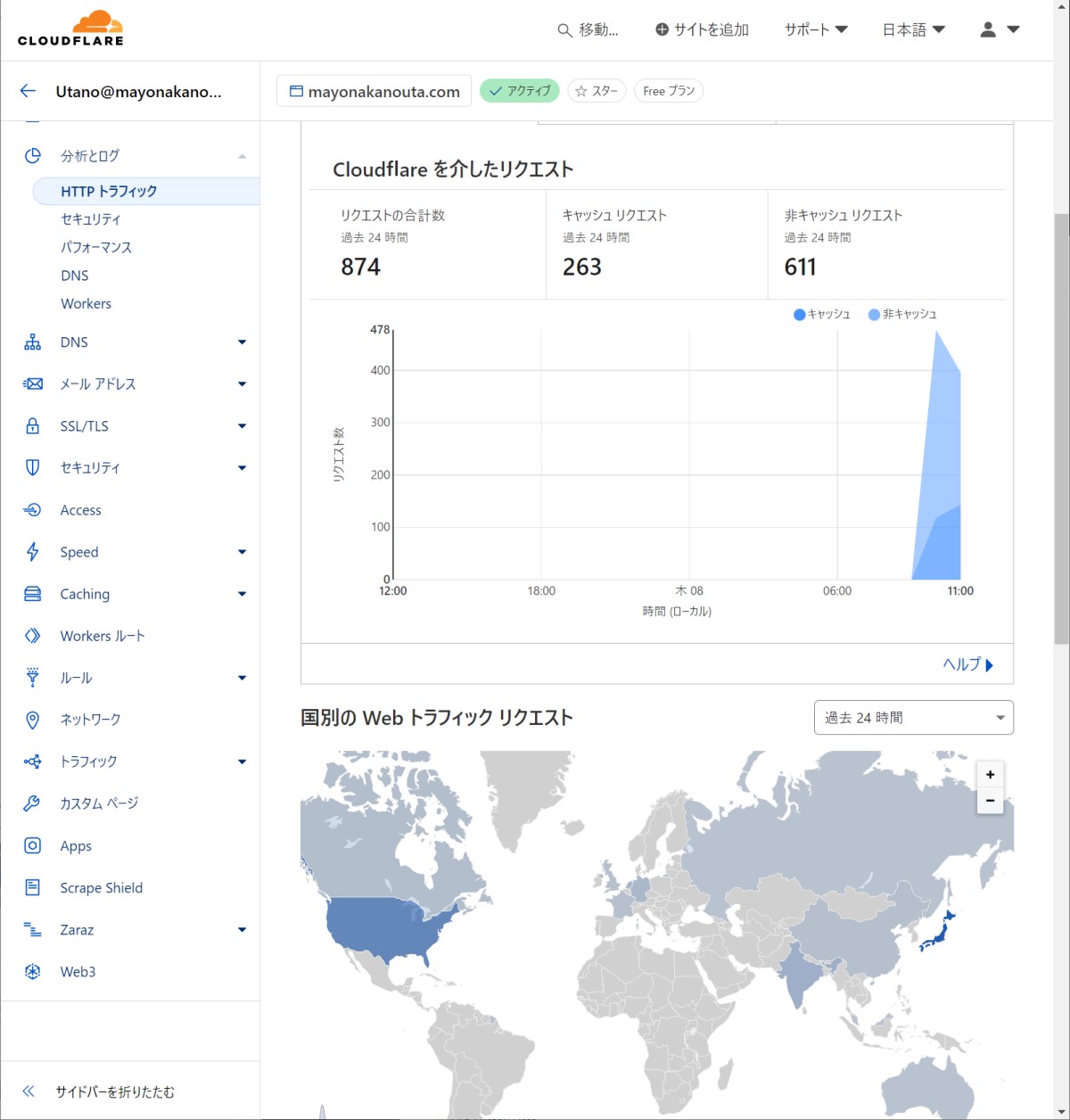Collapse the 分析とログ section
The width and height of the screenshot is (1070, 1120).
242,156
